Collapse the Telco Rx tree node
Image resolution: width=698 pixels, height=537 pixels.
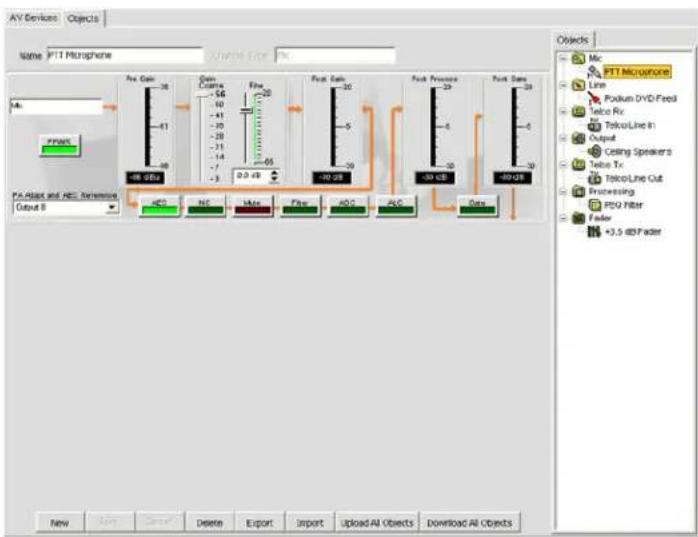pos(563,111)
